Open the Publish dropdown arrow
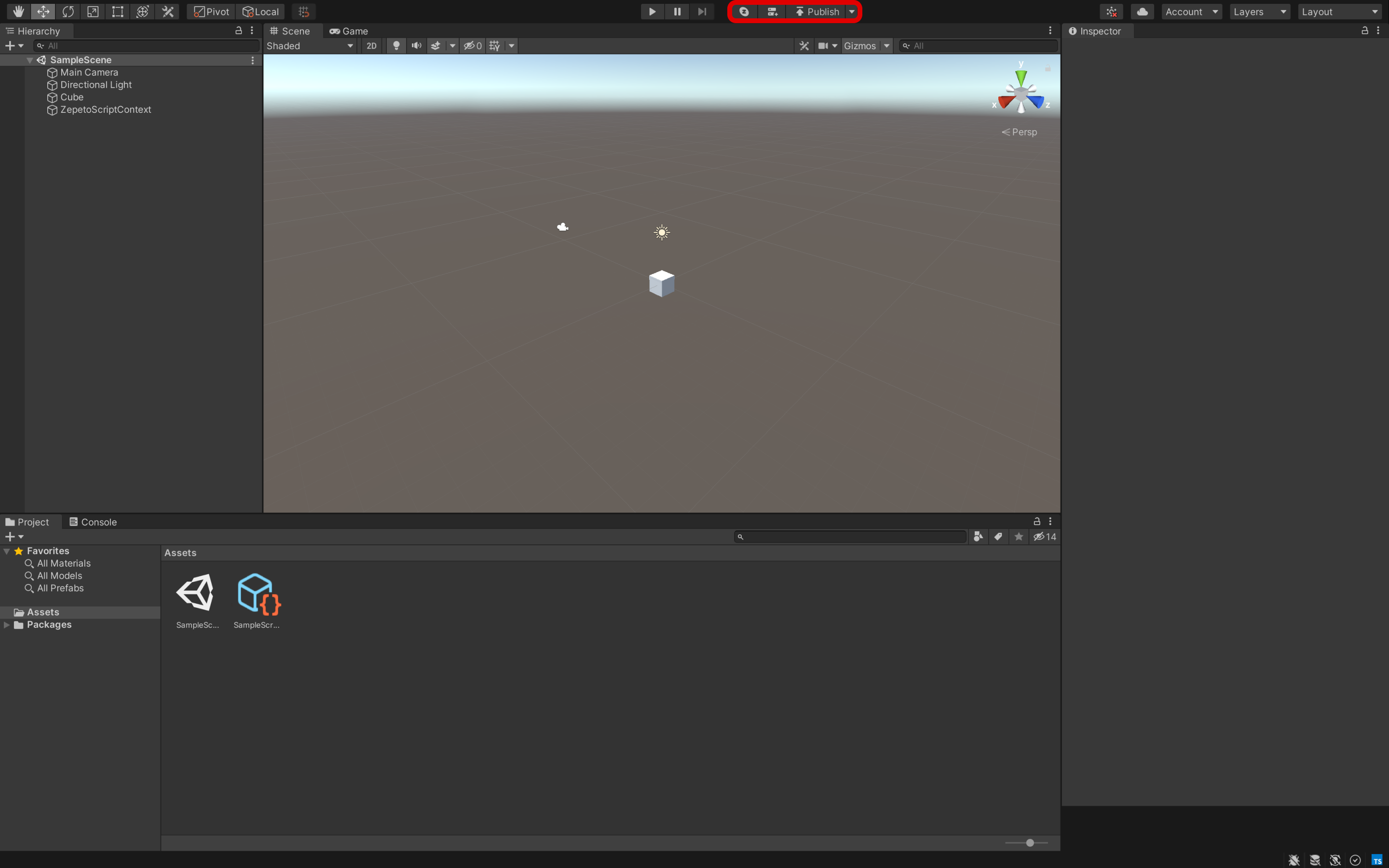Screen dimensions: 1389x868 pos(852,12)
